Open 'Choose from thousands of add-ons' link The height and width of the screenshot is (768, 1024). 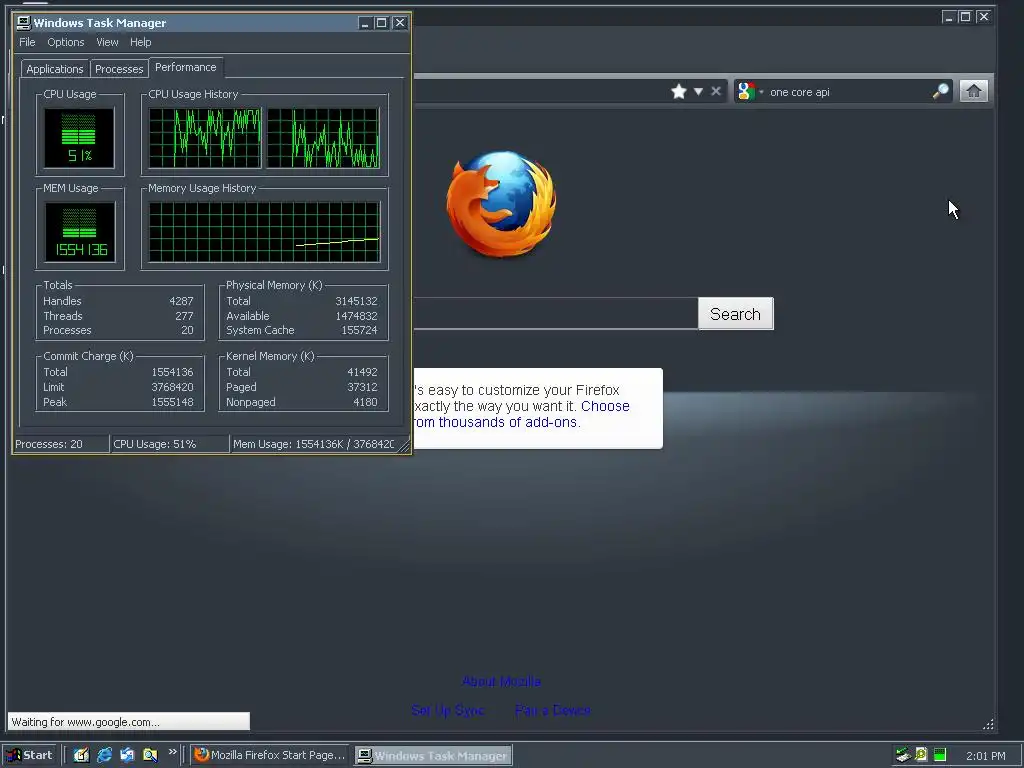522,414
